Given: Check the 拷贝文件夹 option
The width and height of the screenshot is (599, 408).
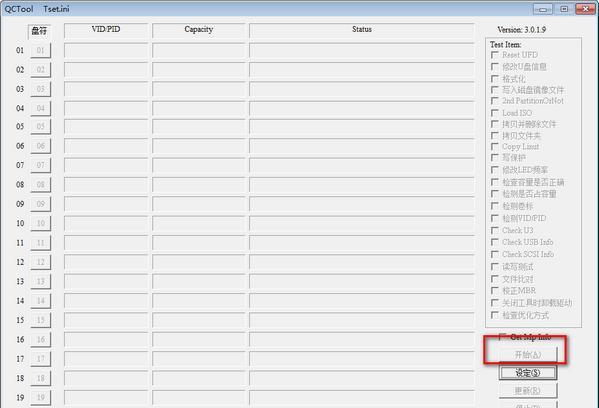Looking at the screenshot, I should coord(495,136).
